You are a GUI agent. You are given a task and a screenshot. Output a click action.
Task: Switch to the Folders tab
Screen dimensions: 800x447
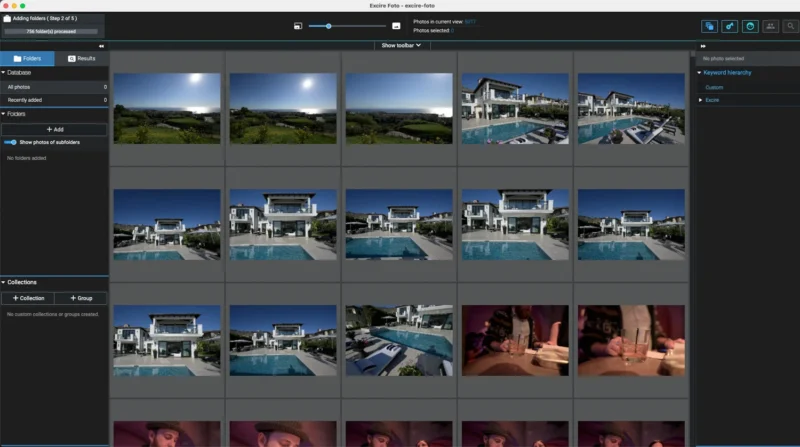tap(28, 58)
